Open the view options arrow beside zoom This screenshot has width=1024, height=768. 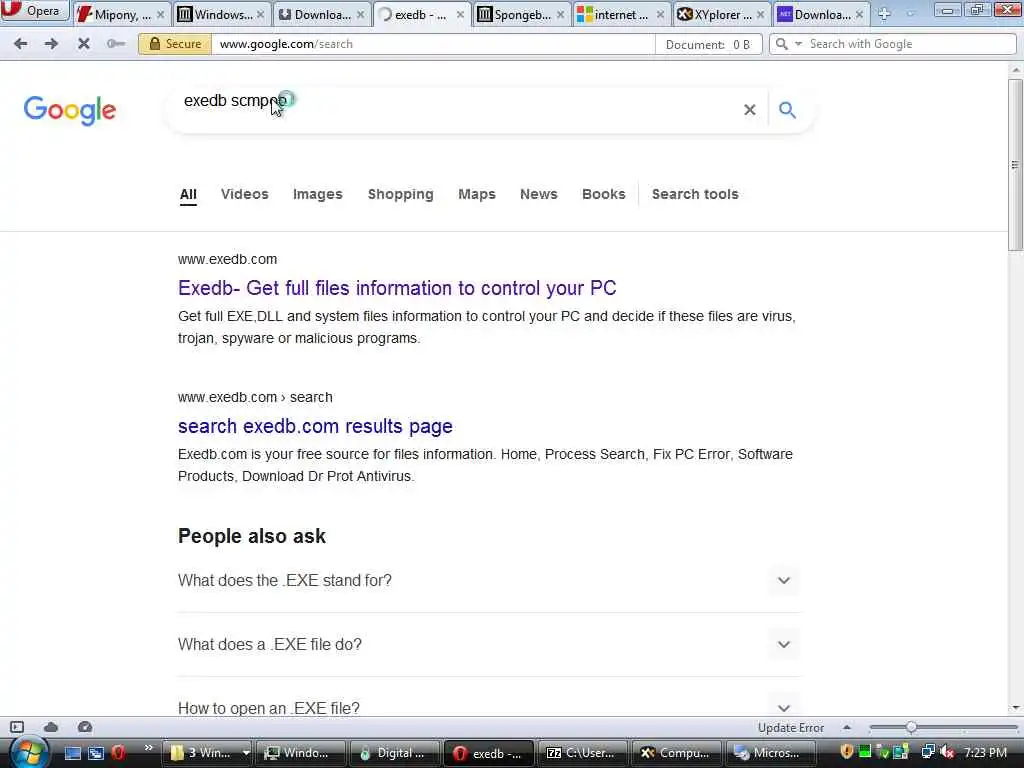[847, 727]
